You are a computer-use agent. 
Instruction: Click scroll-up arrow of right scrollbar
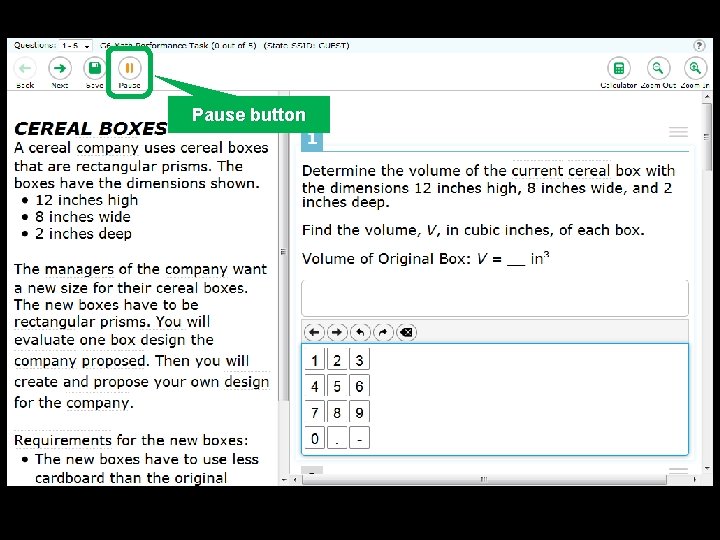(x=707, y=97)
